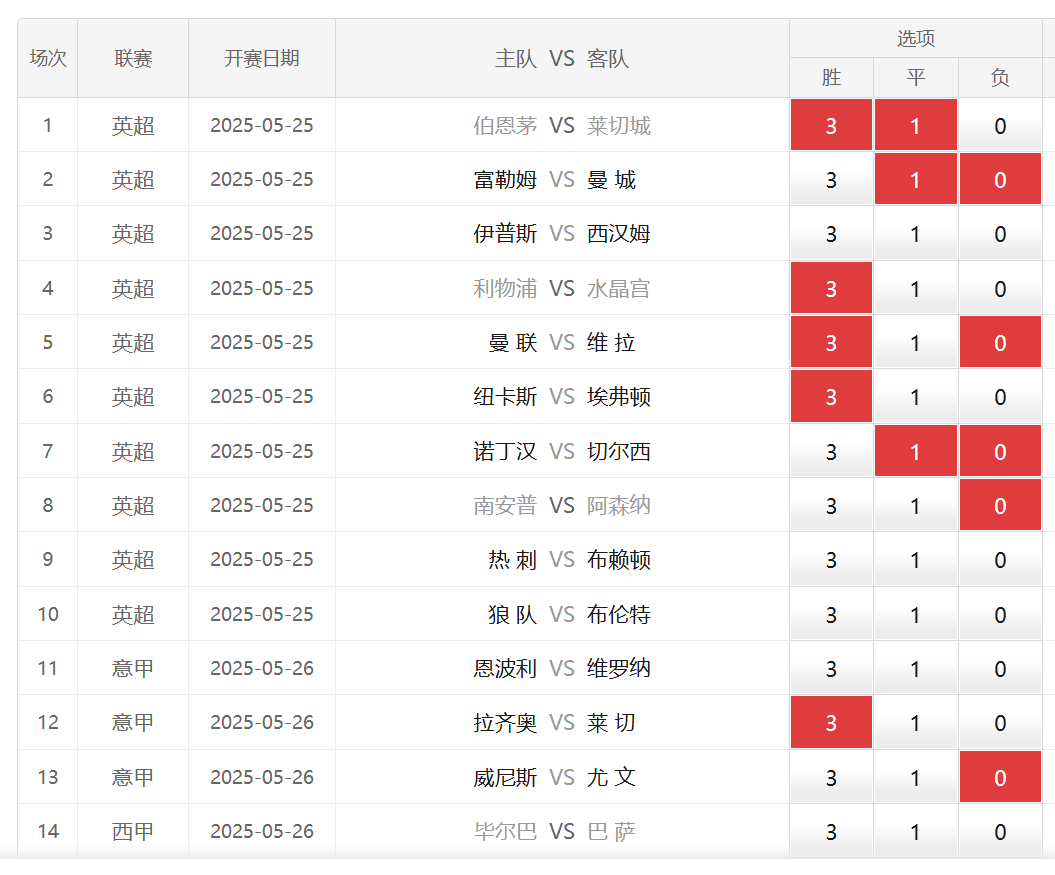
Task: Click the 选项 header cell
Action: pos(916,38)
